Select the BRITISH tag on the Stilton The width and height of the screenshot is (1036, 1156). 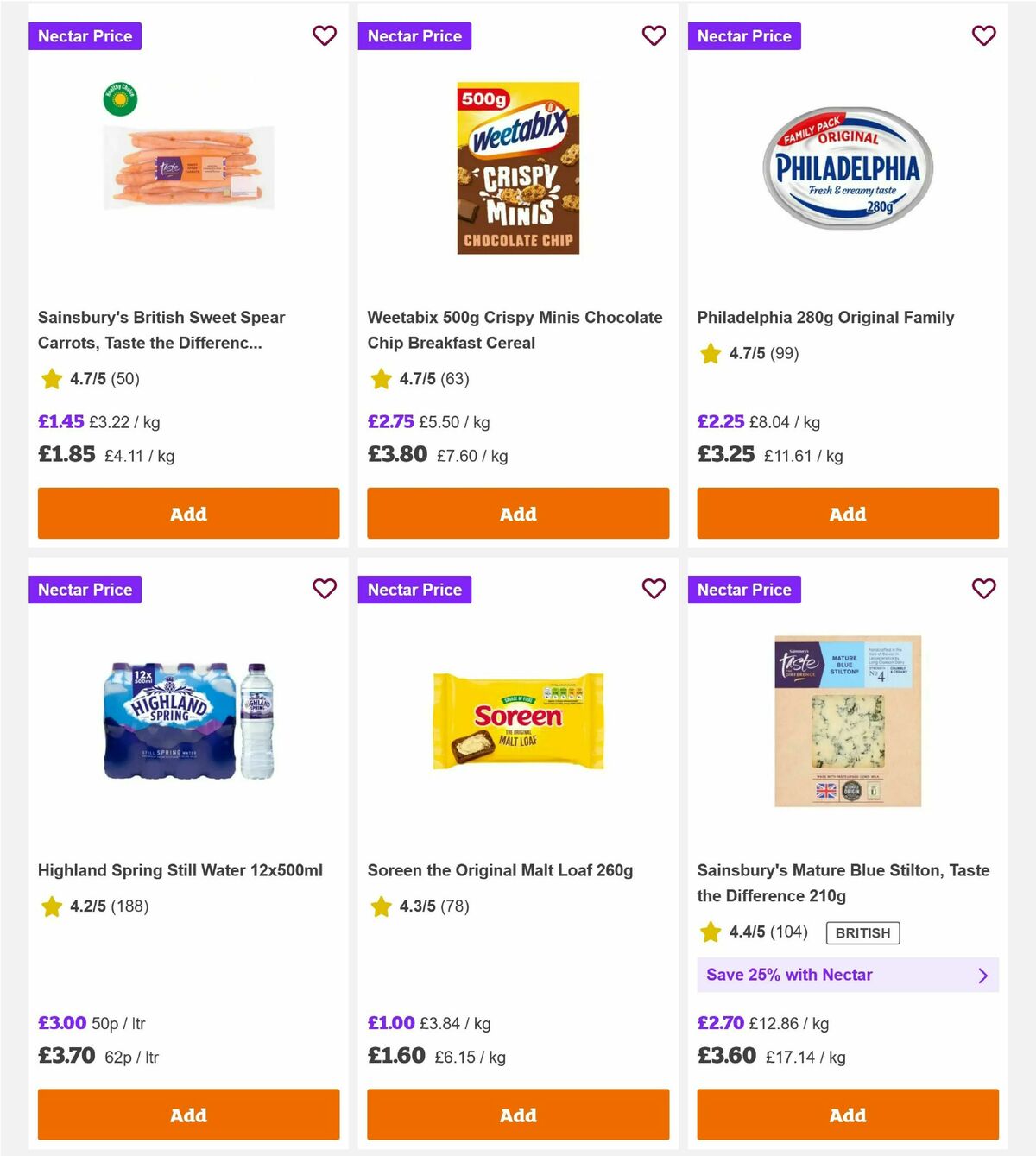click(x=861, y=932)
